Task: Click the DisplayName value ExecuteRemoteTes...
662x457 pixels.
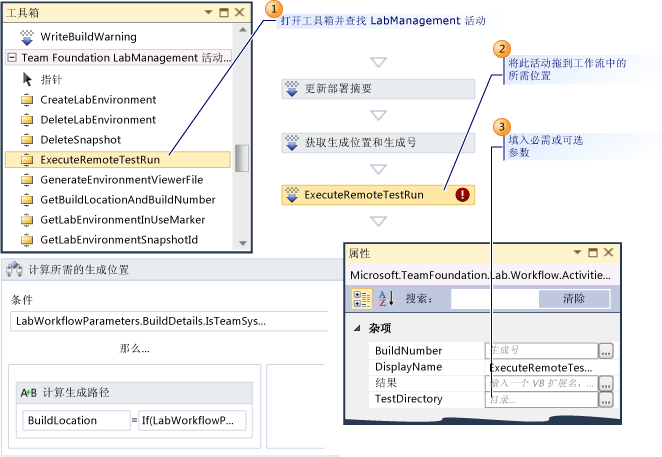Action: pyautogui.click(x=541, y=367)
